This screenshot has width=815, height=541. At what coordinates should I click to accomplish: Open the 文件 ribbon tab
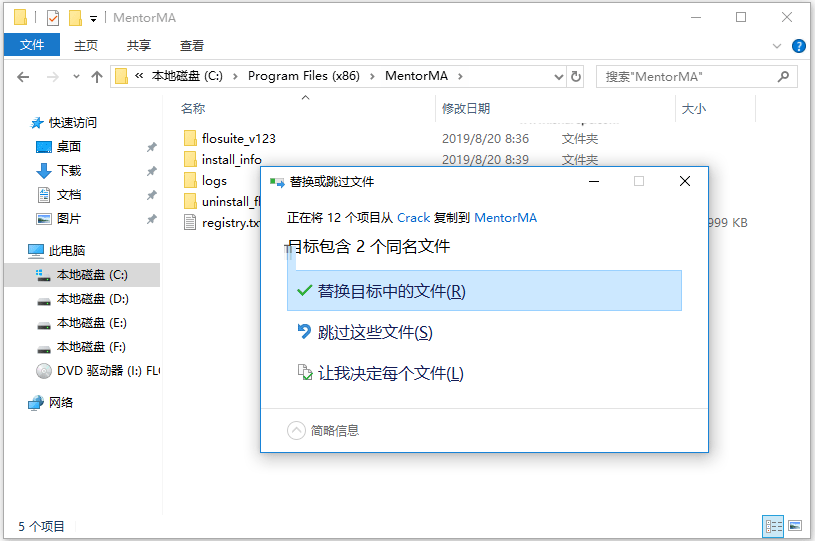(x=32, y=45)
